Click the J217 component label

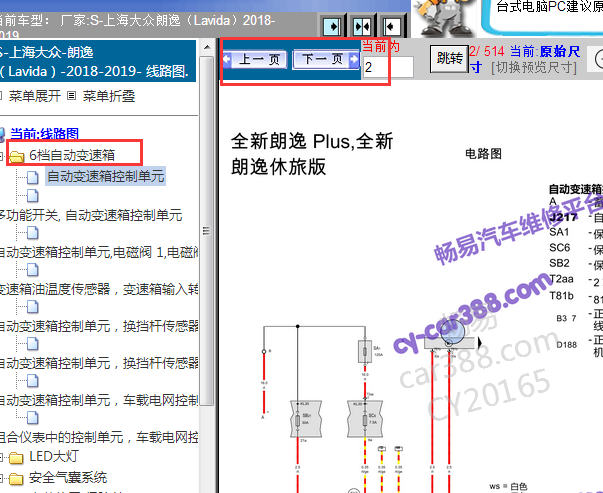click(563, 217)
